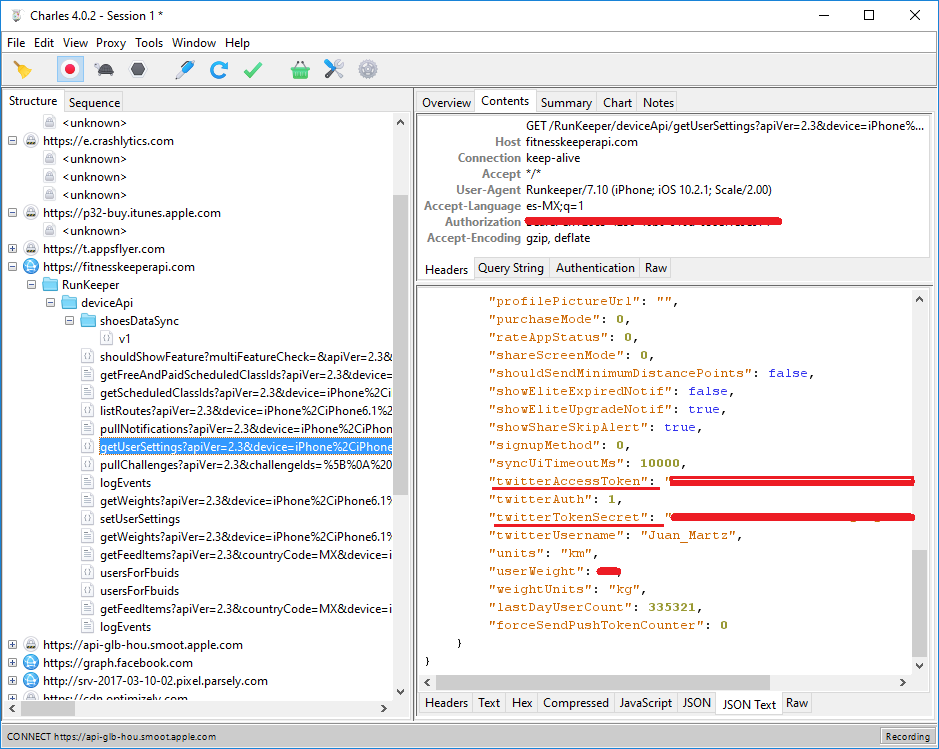This screenshot has width=939, height=749.
Task: Clear the session with the broom icon
Action: (x=22, y=69)
